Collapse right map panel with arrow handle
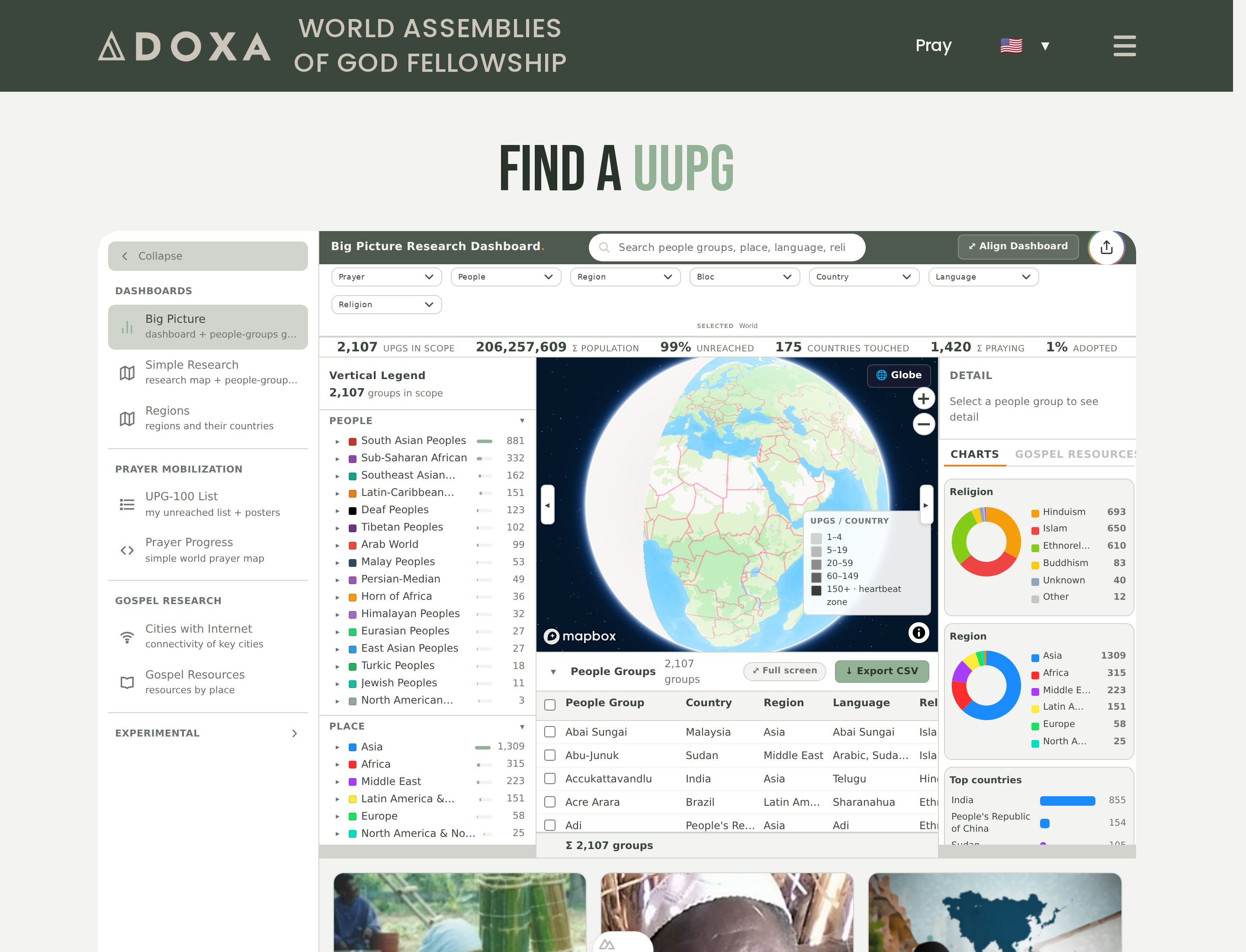Image resolution: width=1246 pixels, height=952 pixels. [925, 505]
